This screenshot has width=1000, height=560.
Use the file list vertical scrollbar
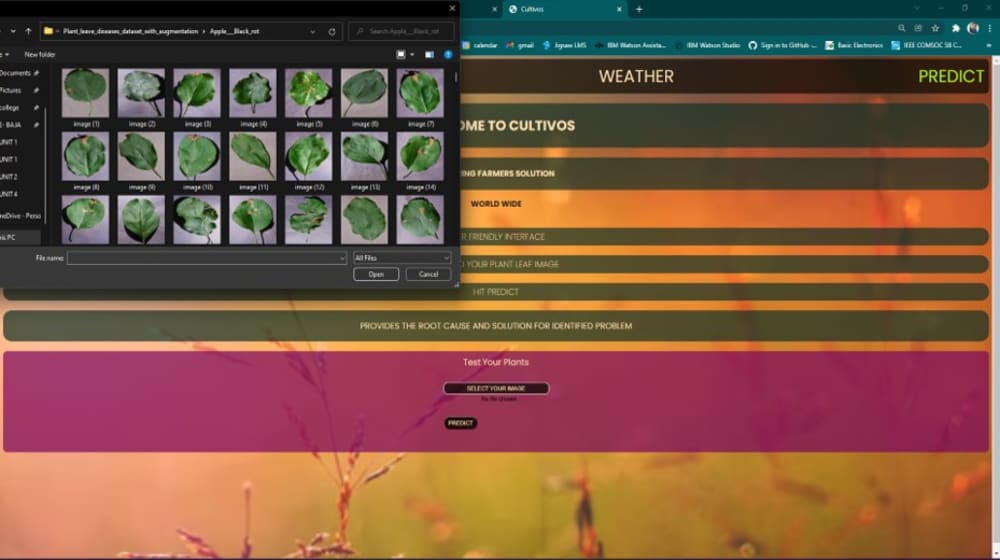[456, 78]
